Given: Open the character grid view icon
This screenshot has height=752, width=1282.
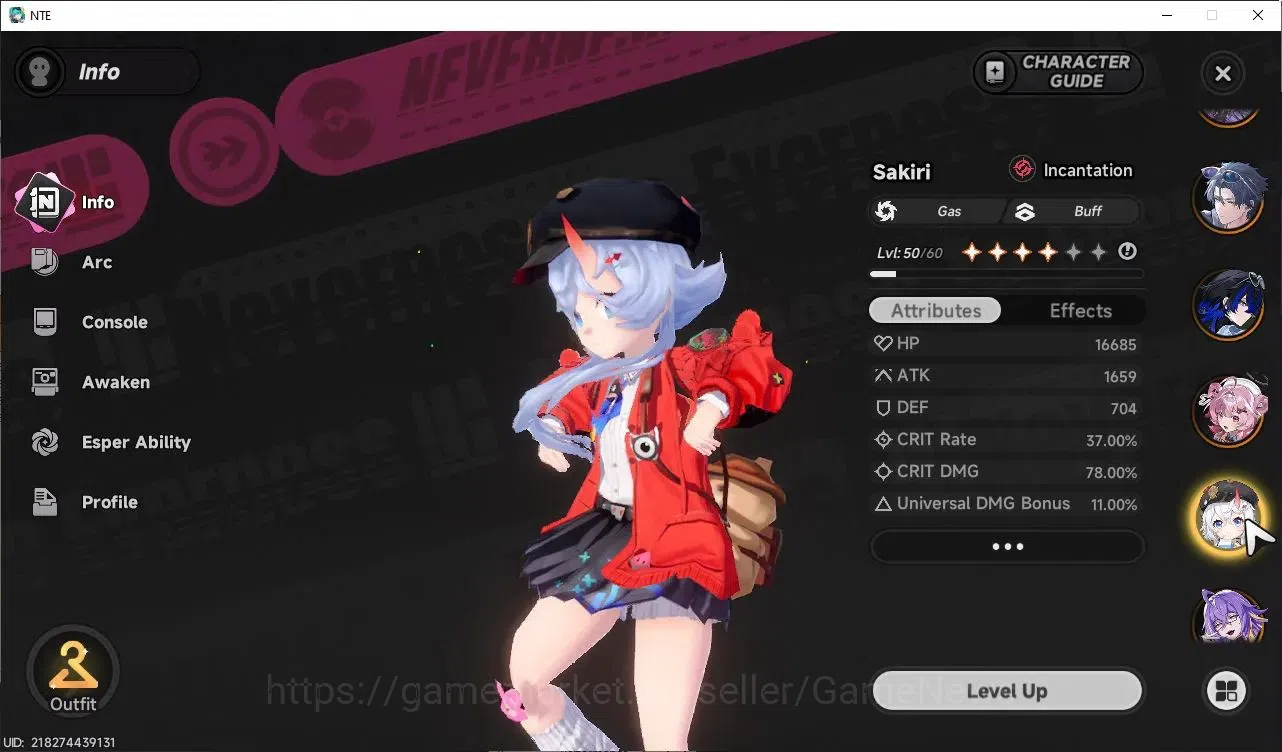Looking at the screenshot, I should (x=1226, y=690).
